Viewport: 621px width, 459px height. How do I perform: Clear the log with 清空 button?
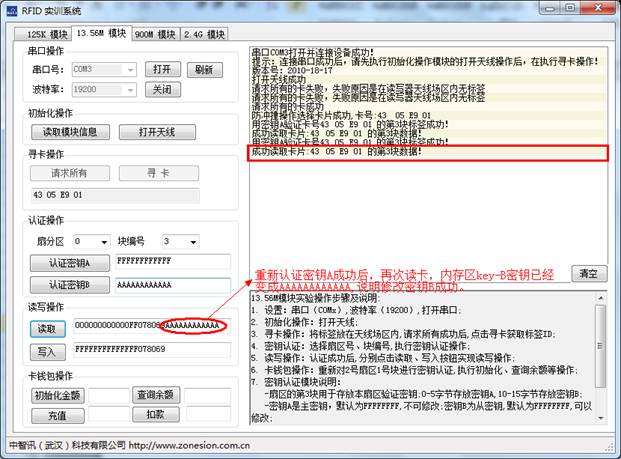click(x=588, y=274)
